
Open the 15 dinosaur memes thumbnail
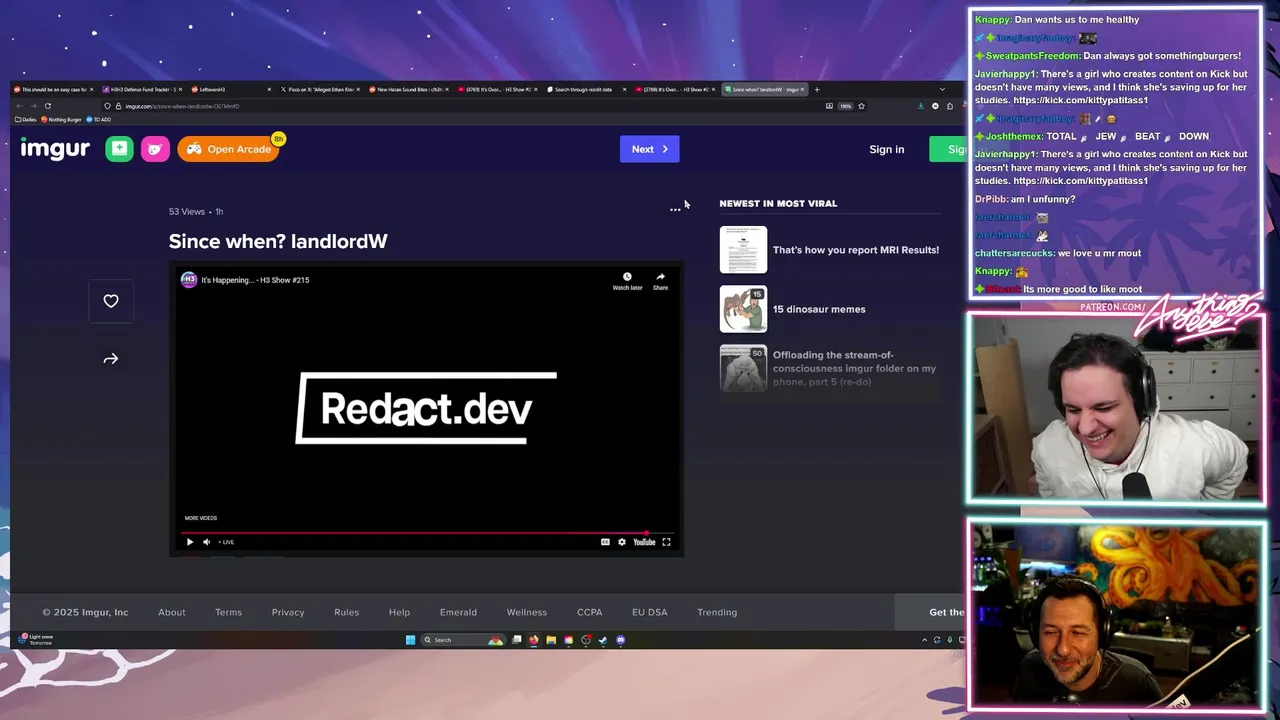click(x=743, y=309)
